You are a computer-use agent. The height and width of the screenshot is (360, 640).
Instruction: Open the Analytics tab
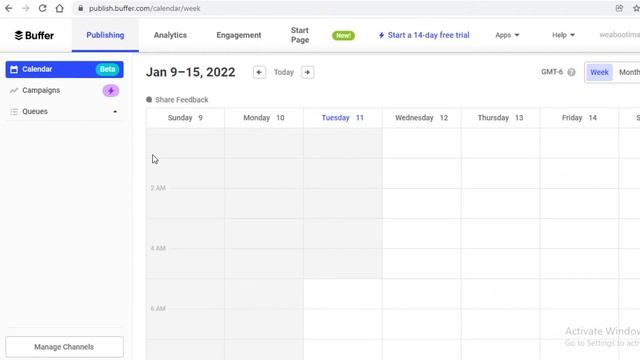170,35
